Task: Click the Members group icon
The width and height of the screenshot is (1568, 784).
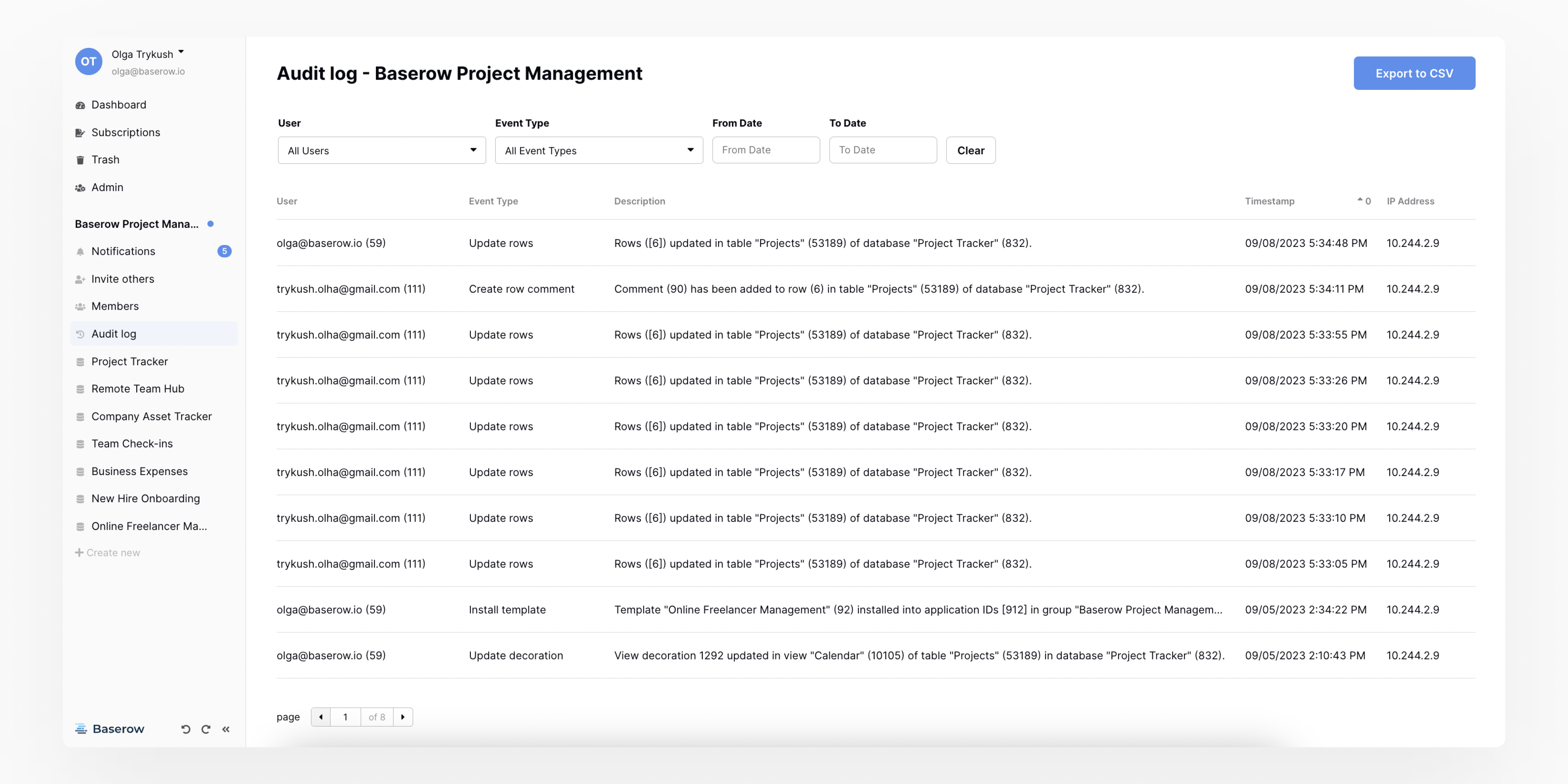Action: click(x=80, y=307)
